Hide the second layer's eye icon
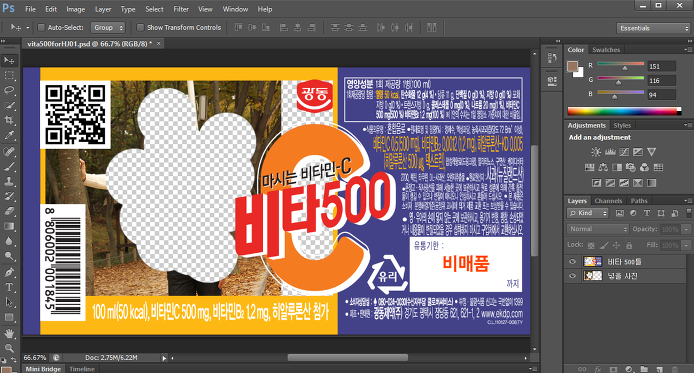The image size is (694, 373). click(x=572, y=276)
